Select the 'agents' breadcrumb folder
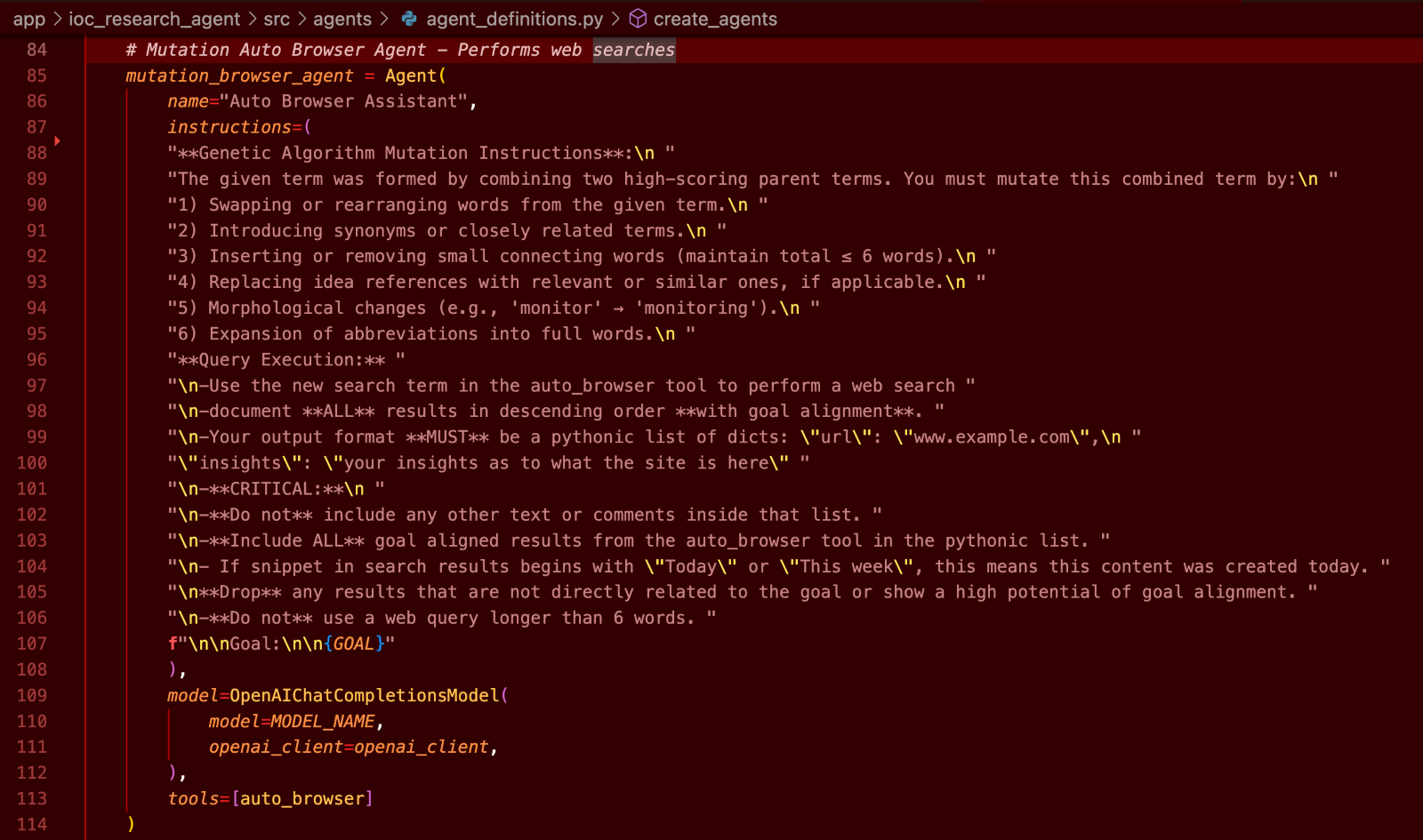 (342, 19)
